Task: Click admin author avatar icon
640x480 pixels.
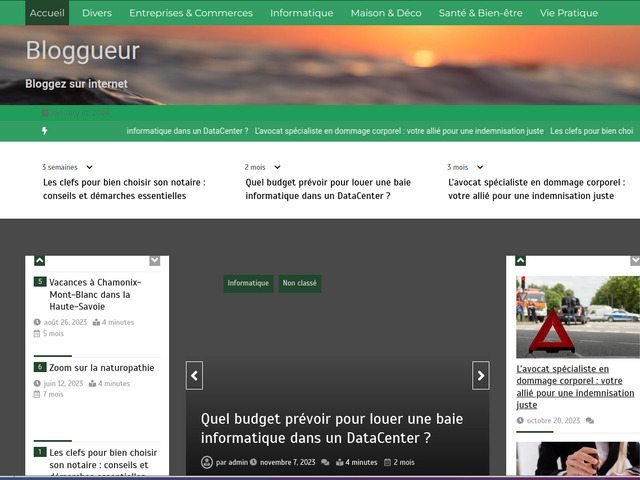Action: pyautogui.click(x=207, y=462)
